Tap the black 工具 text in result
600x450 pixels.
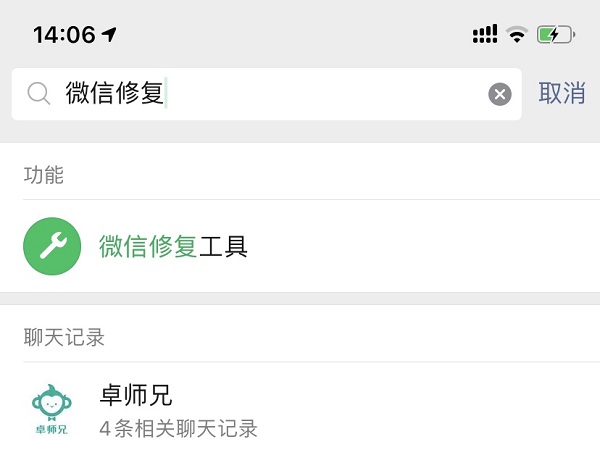[x=223, y=246]
